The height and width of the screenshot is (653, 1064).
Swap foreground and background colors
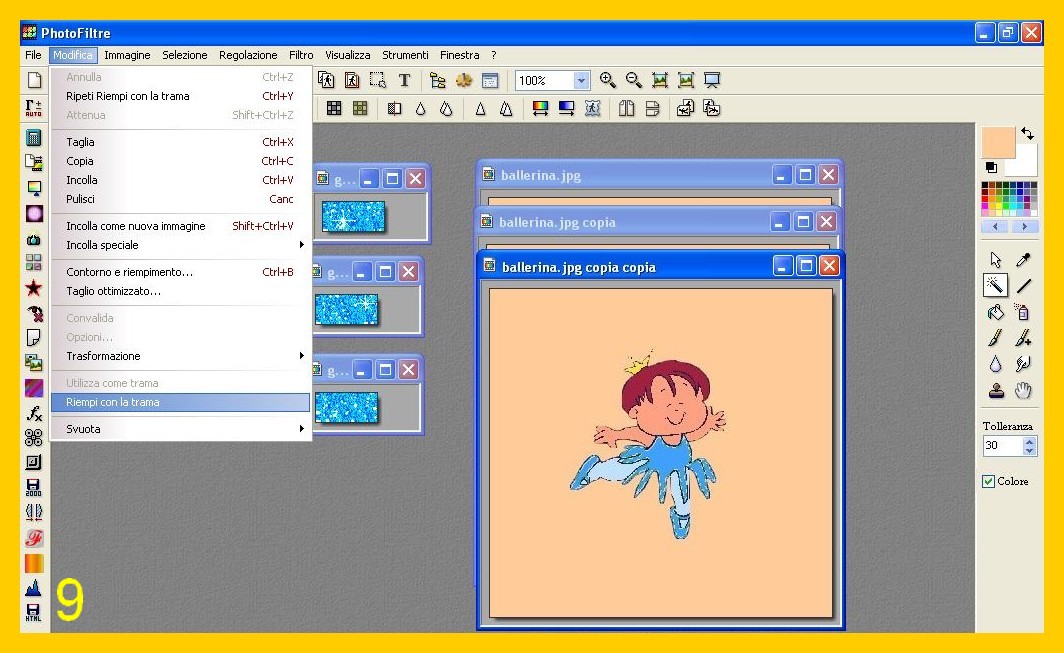point(1027,134)
